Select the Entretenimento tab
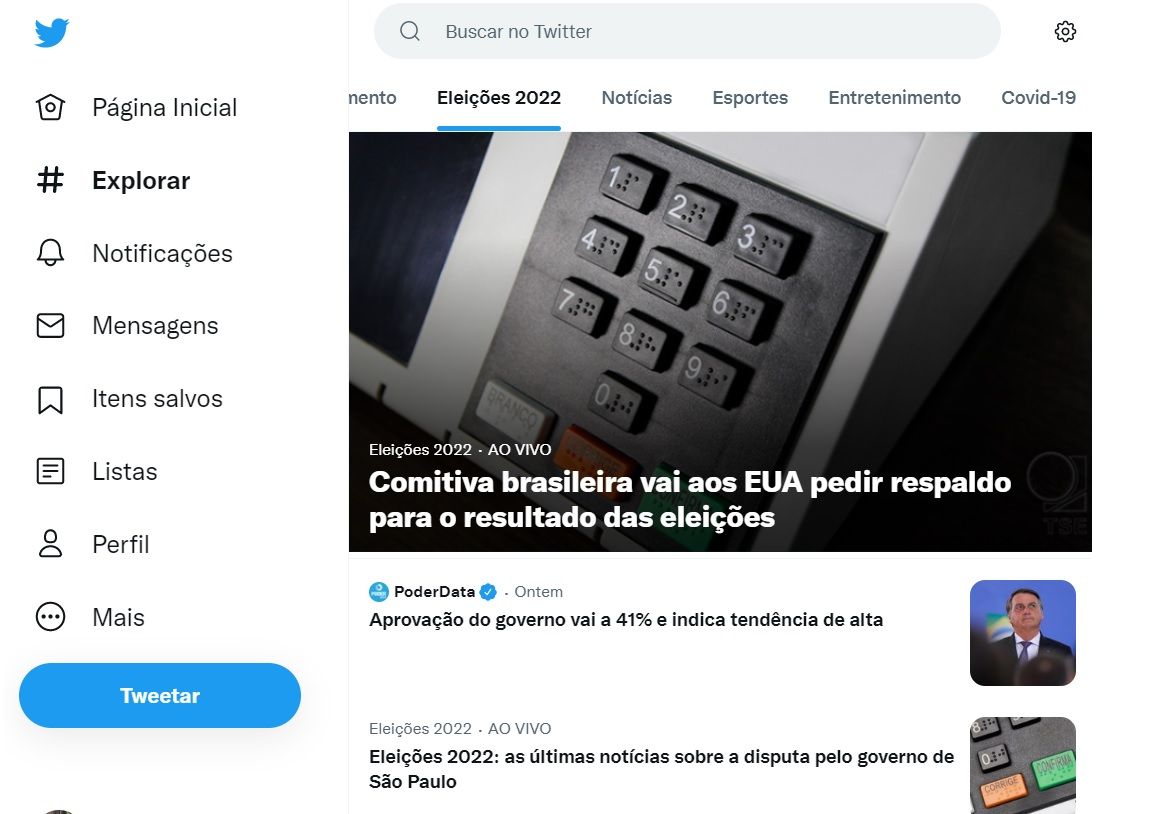The image size is (1152, 814). point(894,98)
